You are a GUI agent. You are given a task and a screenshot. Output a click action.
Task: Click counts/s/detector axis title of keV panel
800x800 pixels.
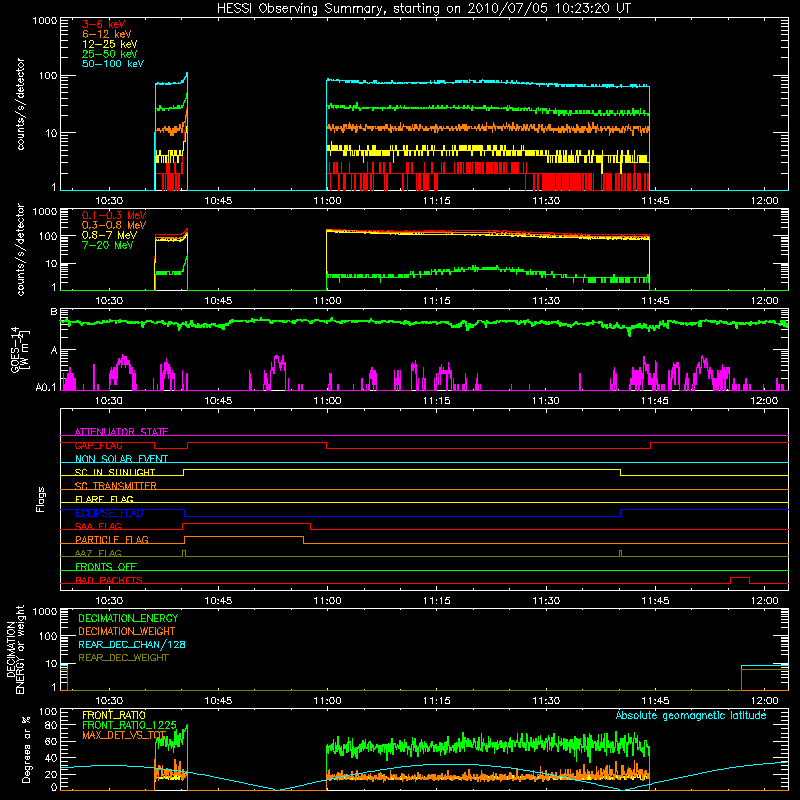(20, 104)
